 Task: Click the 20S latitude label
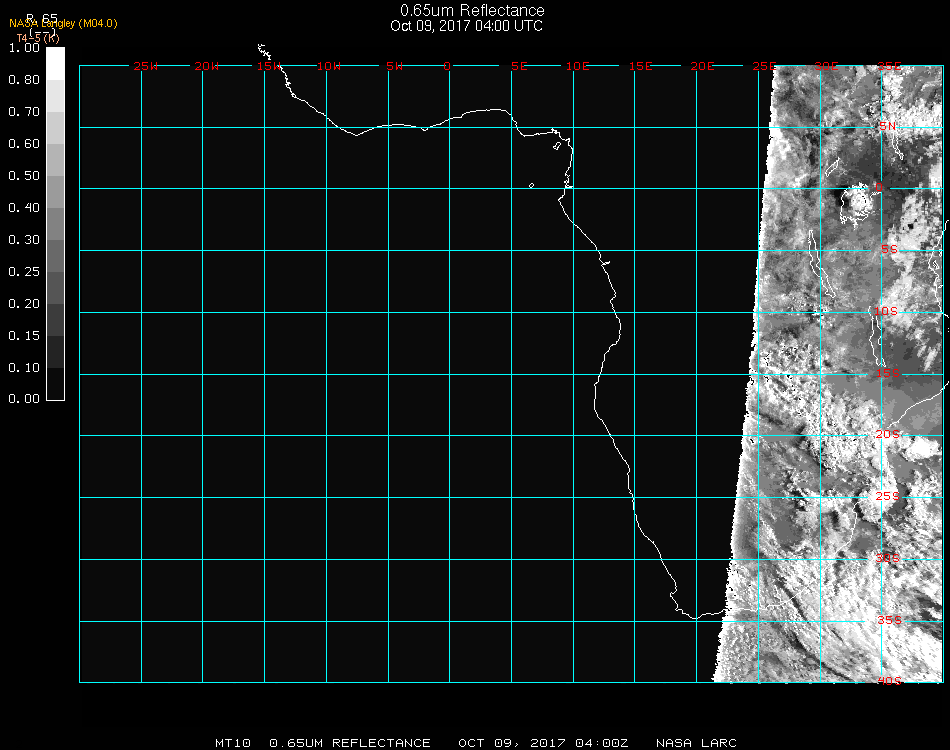[x=888, y=434]
